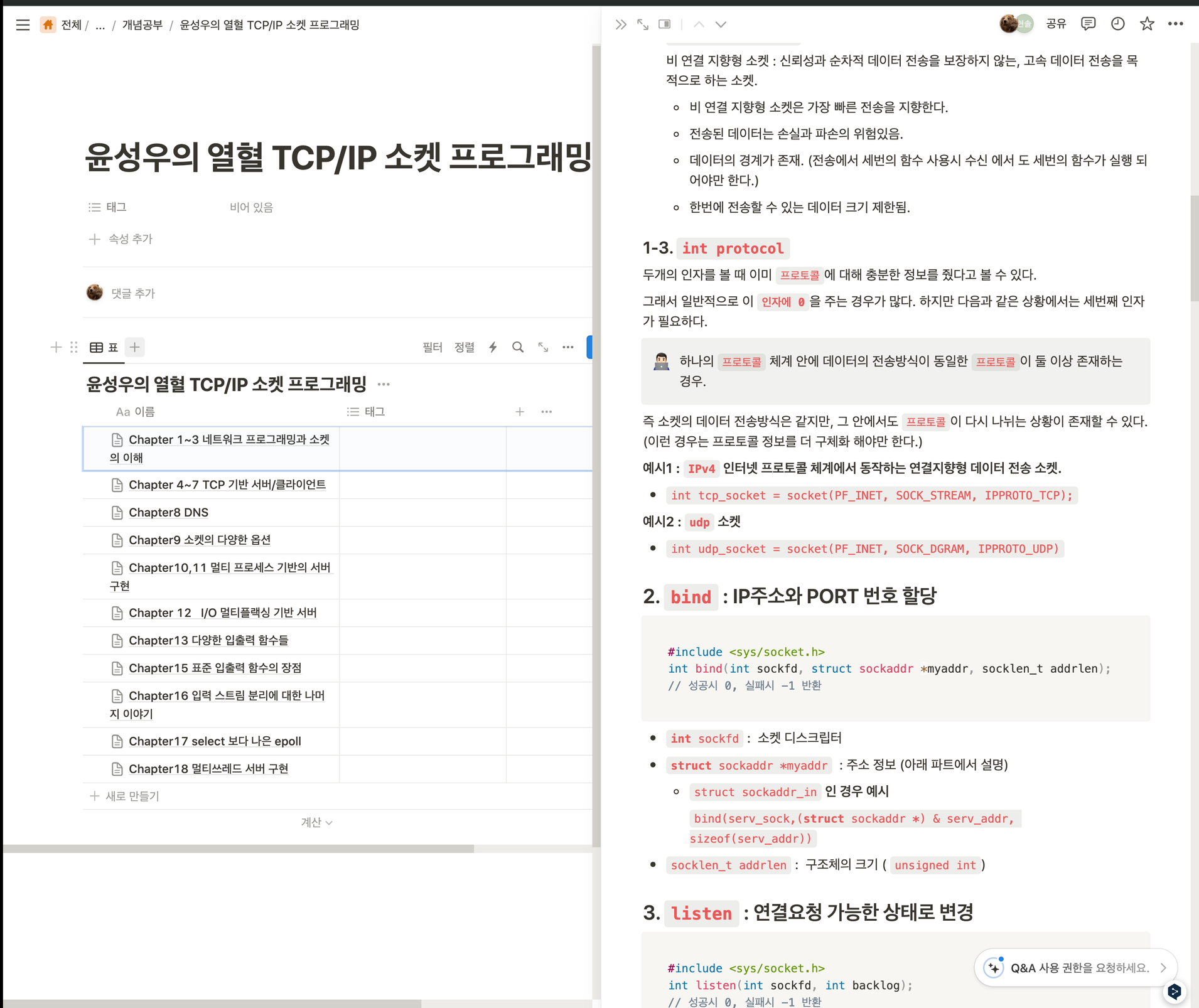Click tcp_socket inline code line
The height and width of the screenshot is (1008, 1199).
click(x=872, y=495)
